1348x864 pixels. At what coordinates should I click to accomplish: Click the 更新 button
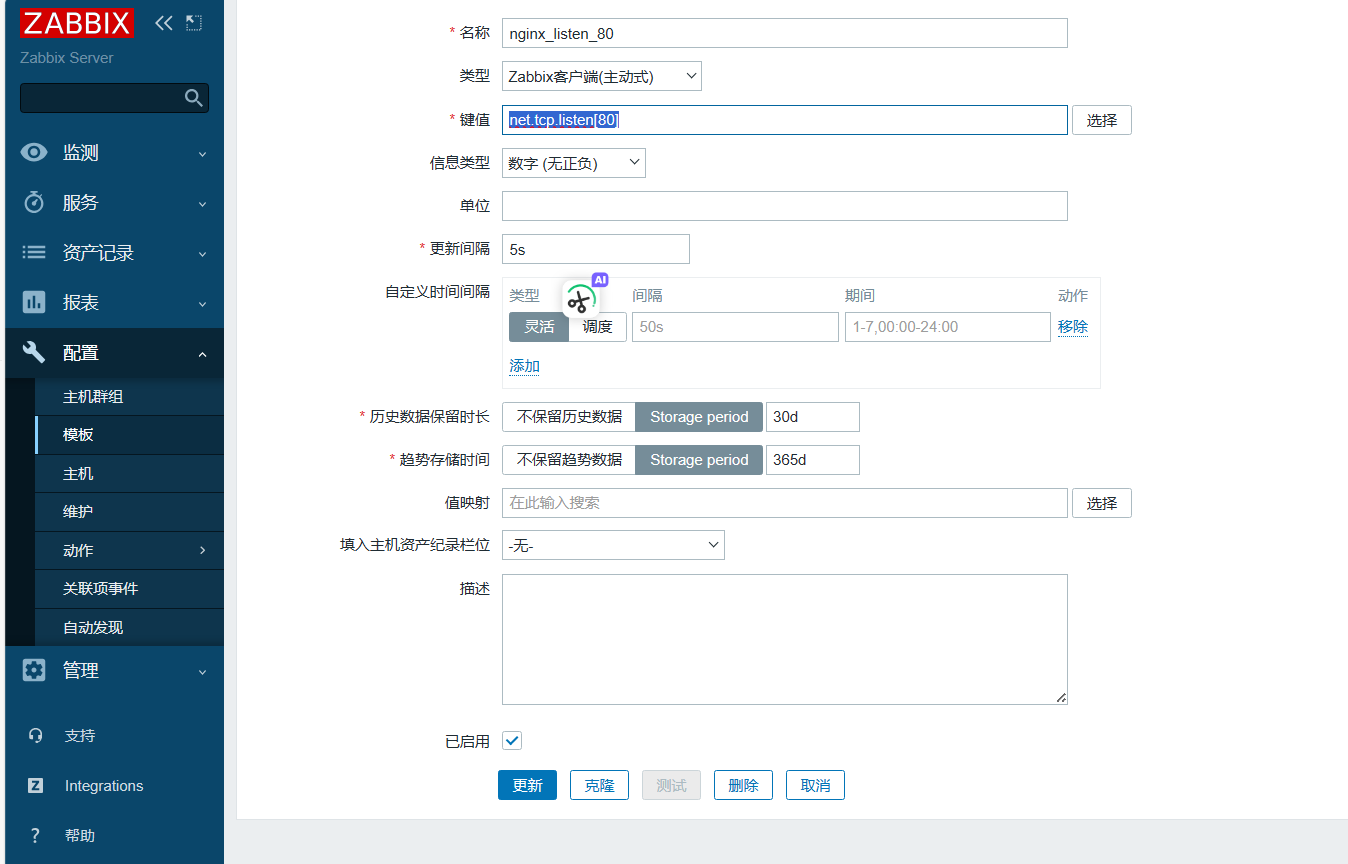(527, 785)
